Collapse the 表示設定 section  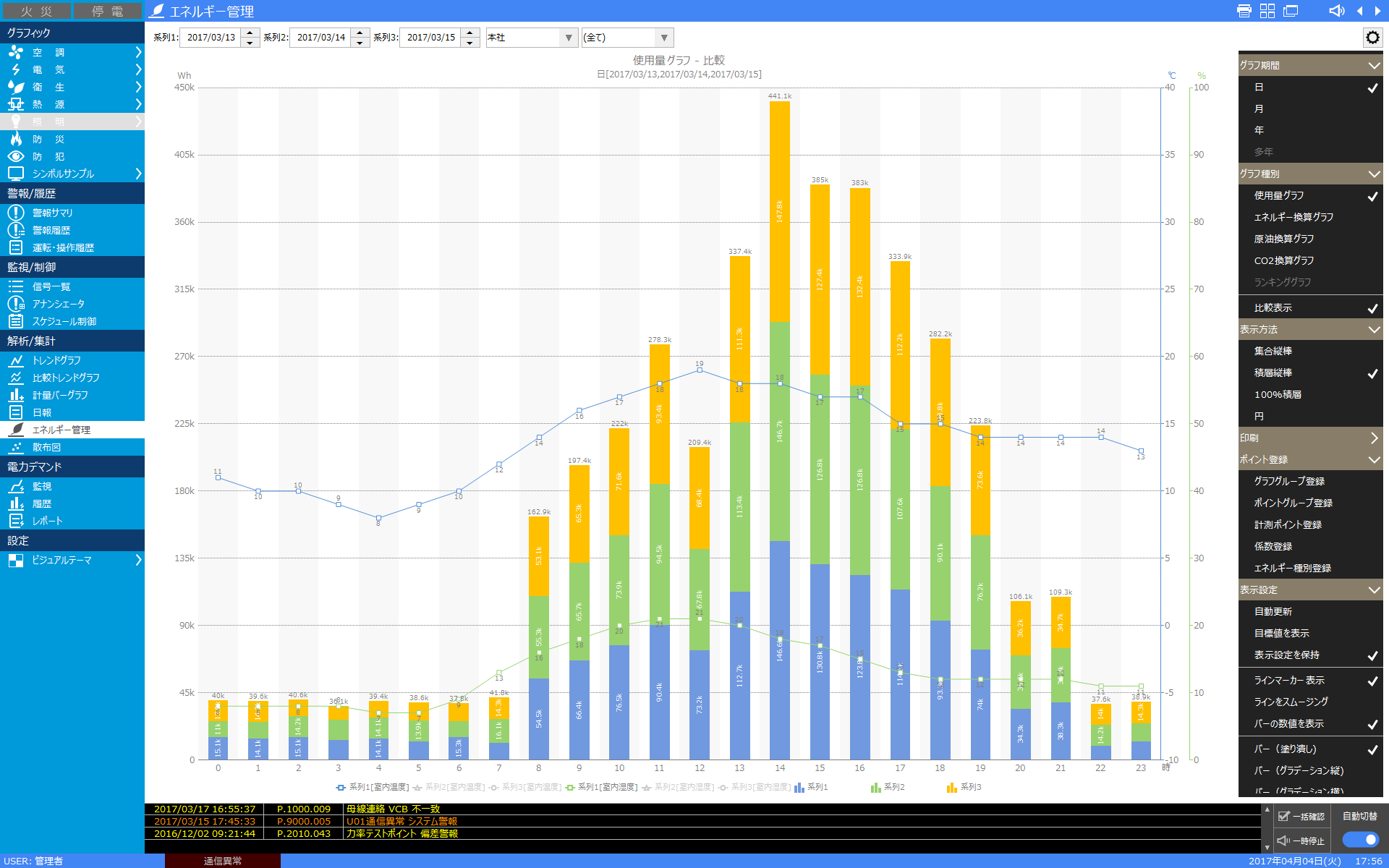[1311, 590]
